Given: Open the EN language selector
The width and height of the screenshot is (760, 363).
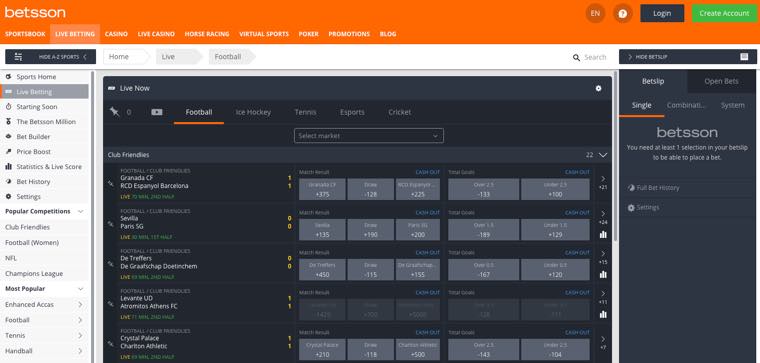Looking at the screenshot, I should 595,14.
